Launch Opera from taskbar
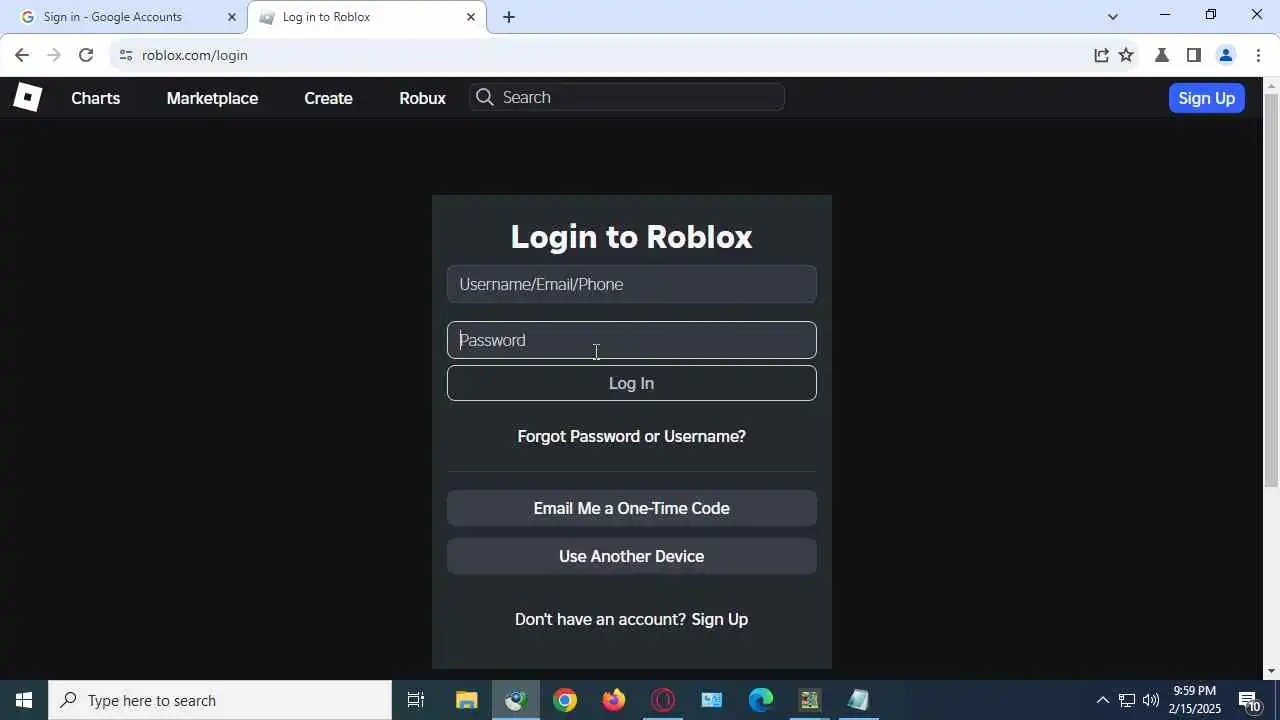1280x720 pixels. click(663, 700)
